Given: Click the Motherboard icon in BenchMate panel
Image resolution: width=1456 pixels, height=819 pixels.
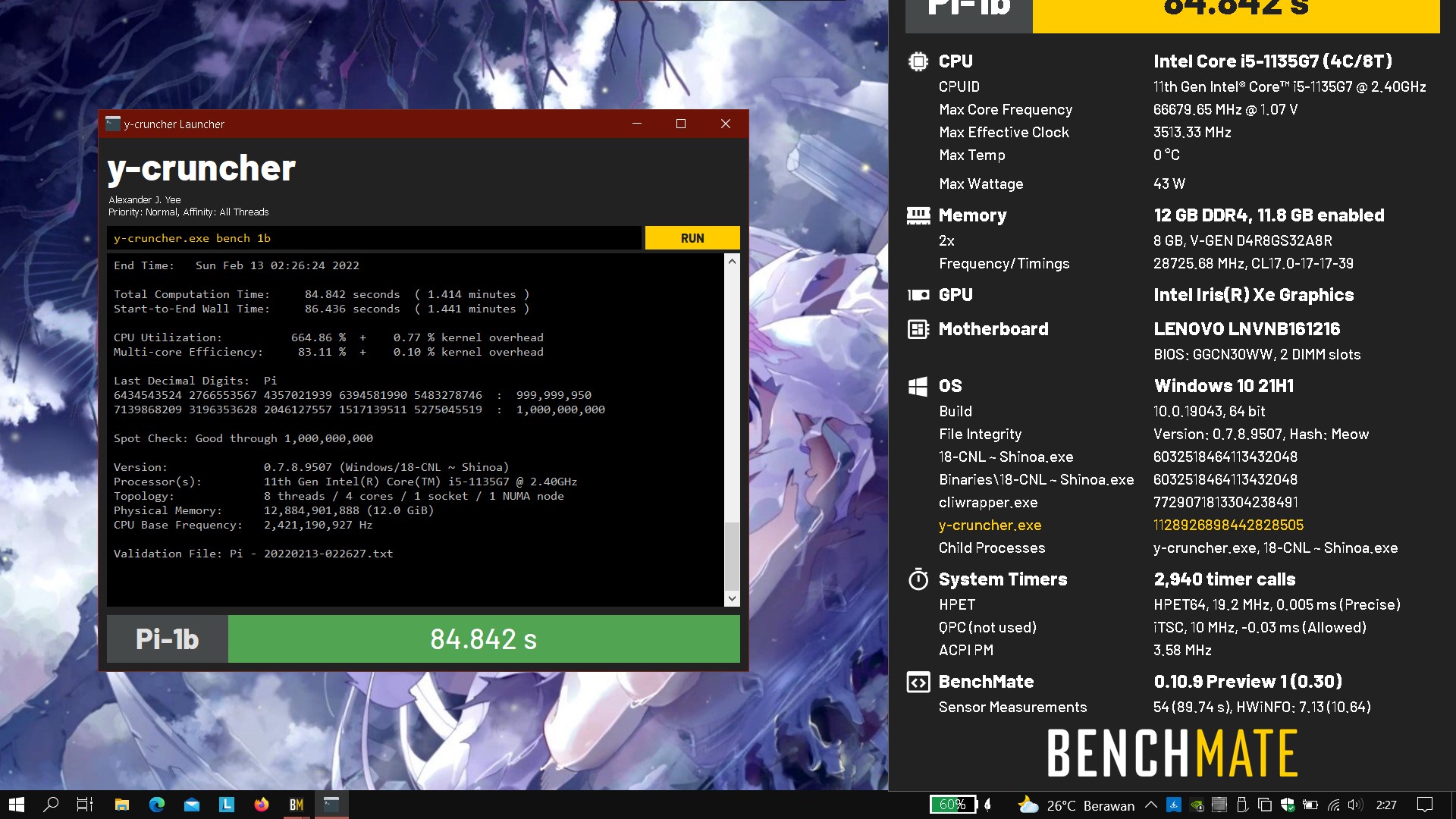Looking at the screenshot, I should tap(918, 329).
